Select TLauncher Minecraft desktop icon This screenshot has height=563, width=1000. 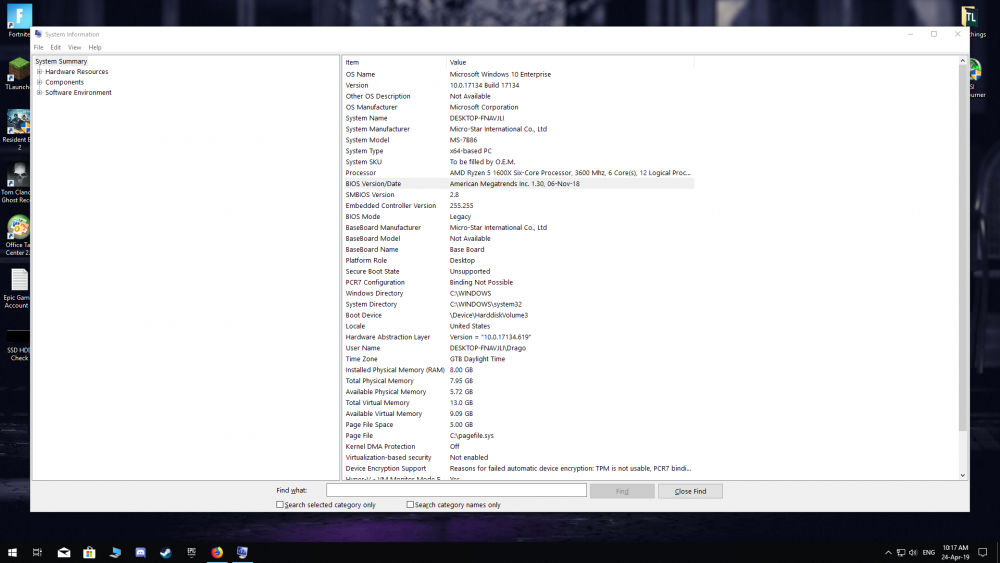tap(18, 73)
